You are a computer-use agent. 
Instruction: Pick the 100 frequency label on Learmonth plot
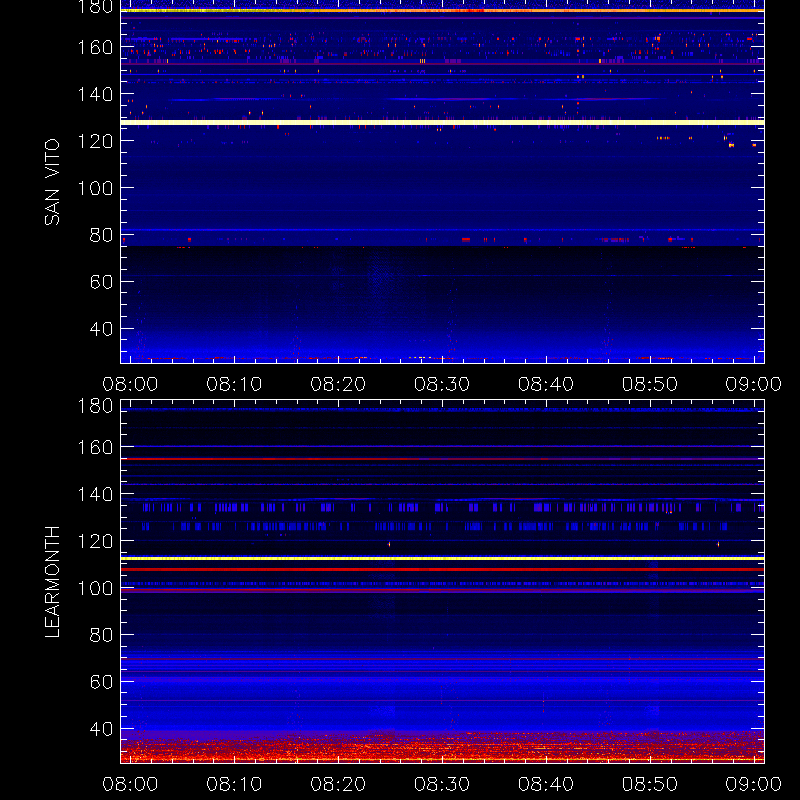(95, 588)
